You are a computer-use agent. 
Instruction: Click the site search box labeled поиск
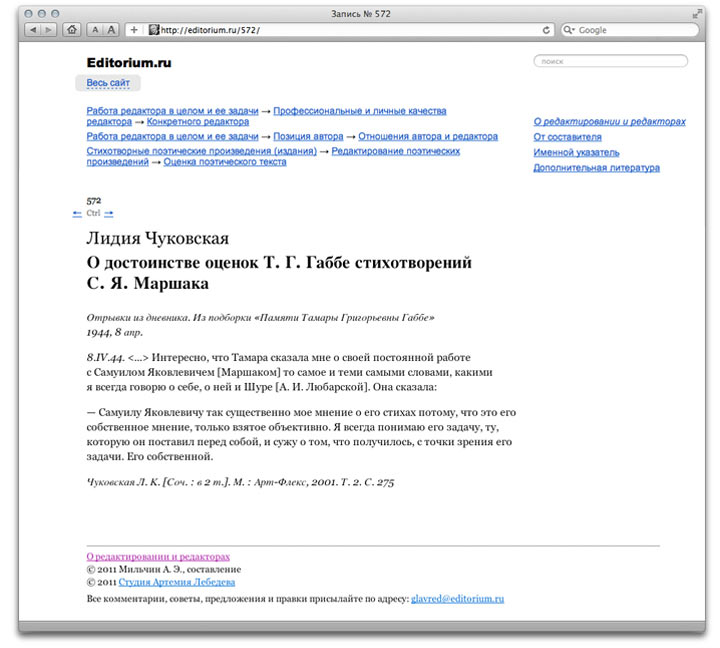pyautogui.click(x=610, y=62)
